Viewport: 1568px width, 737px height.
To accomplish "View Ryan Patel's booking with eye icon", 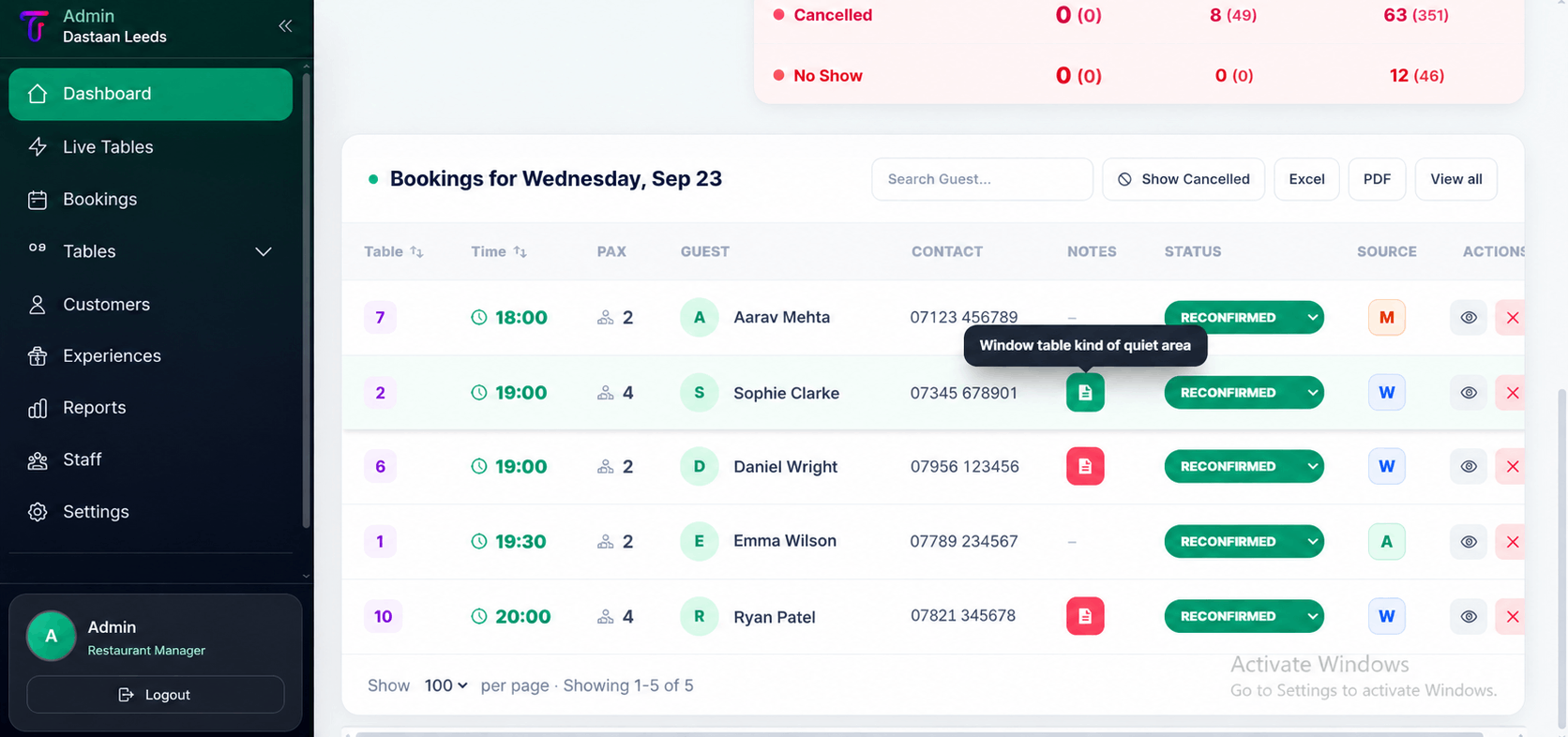I will [x=1469, y=616].
